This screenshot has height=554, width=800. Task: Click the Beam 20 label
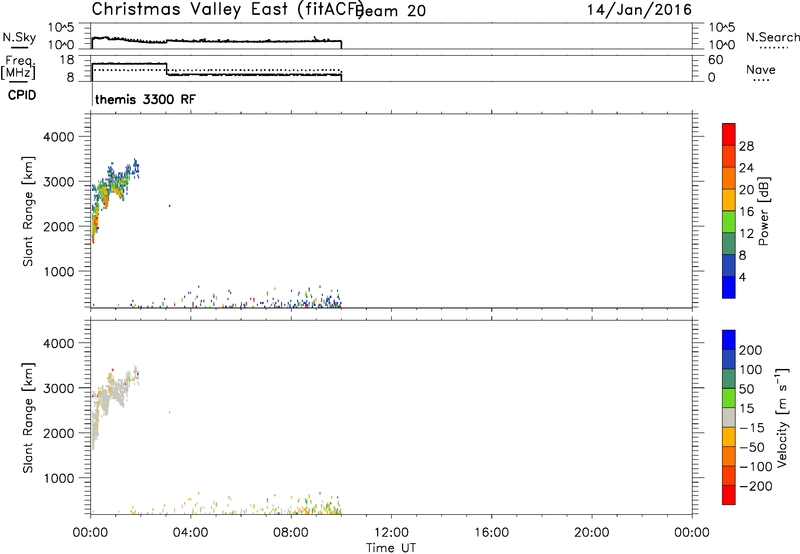click(x=391, y=10)
